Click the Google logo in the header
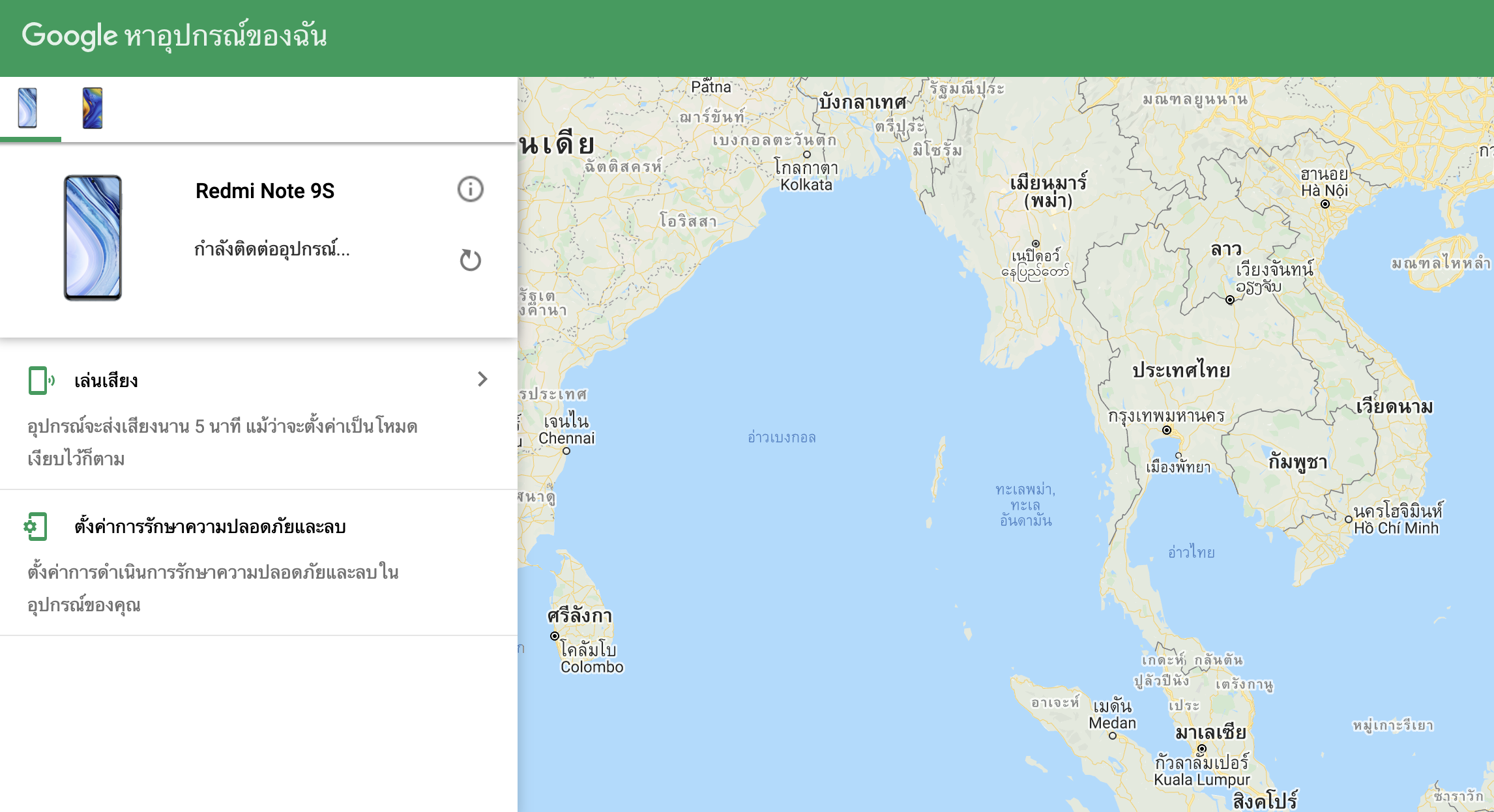This screenshot has height=812, width=1494. pos(70,35)
